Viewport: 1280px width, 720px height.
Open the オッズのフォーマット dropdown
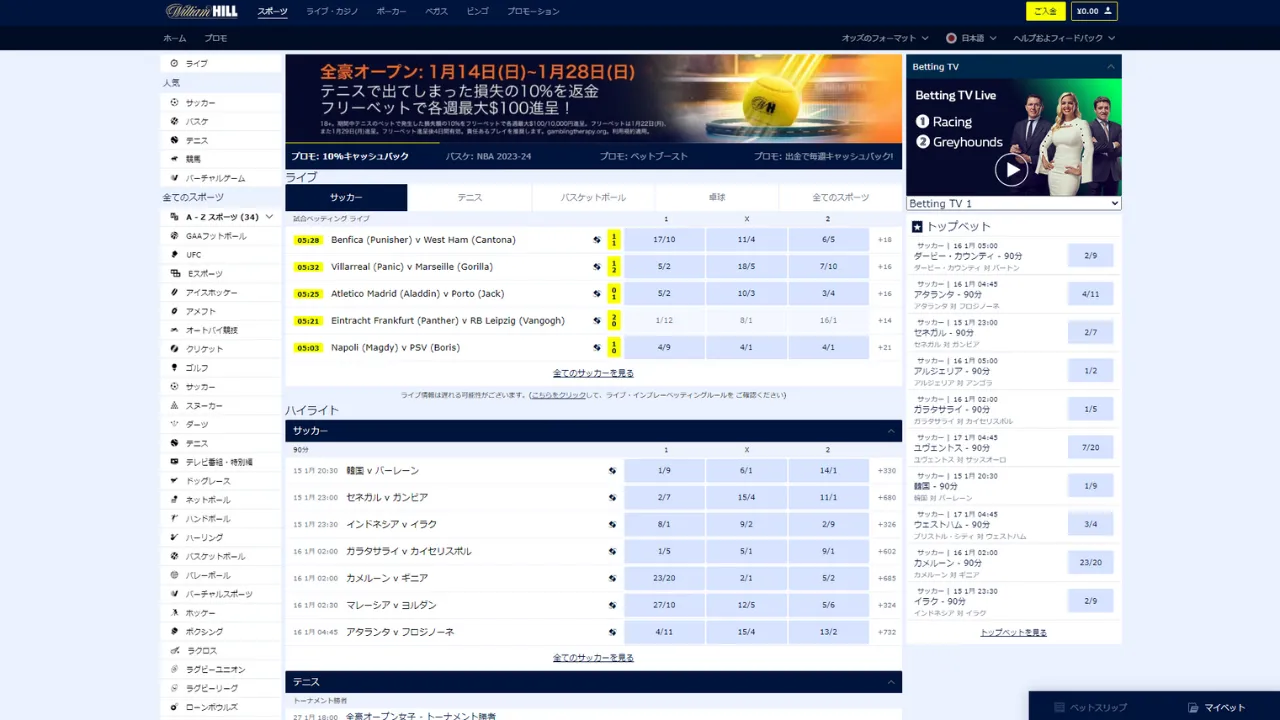[x=885, y=38]
